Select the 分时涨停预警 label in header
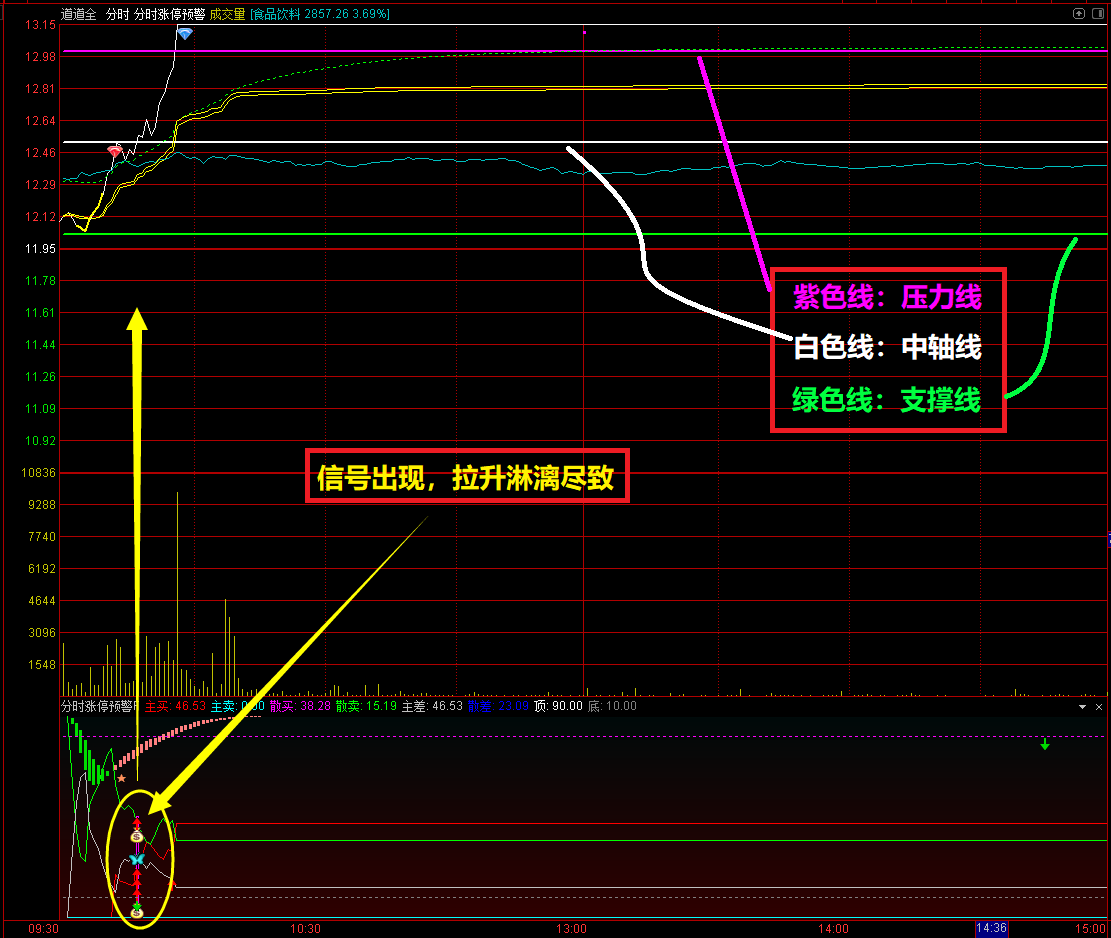 click(x=169, y=14)
